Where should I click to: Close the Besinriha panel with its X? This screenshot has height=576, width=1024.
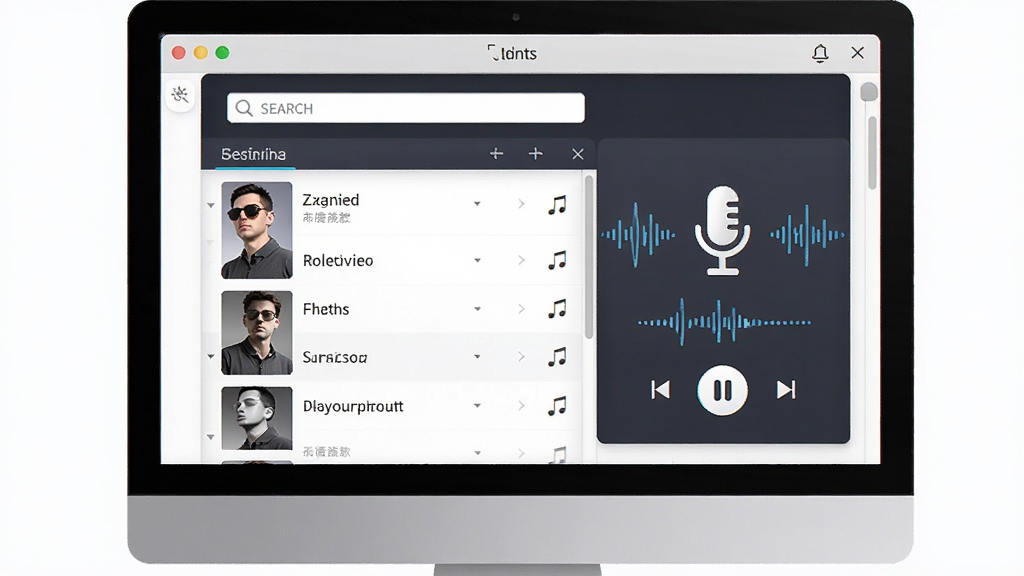click(577, 154)
